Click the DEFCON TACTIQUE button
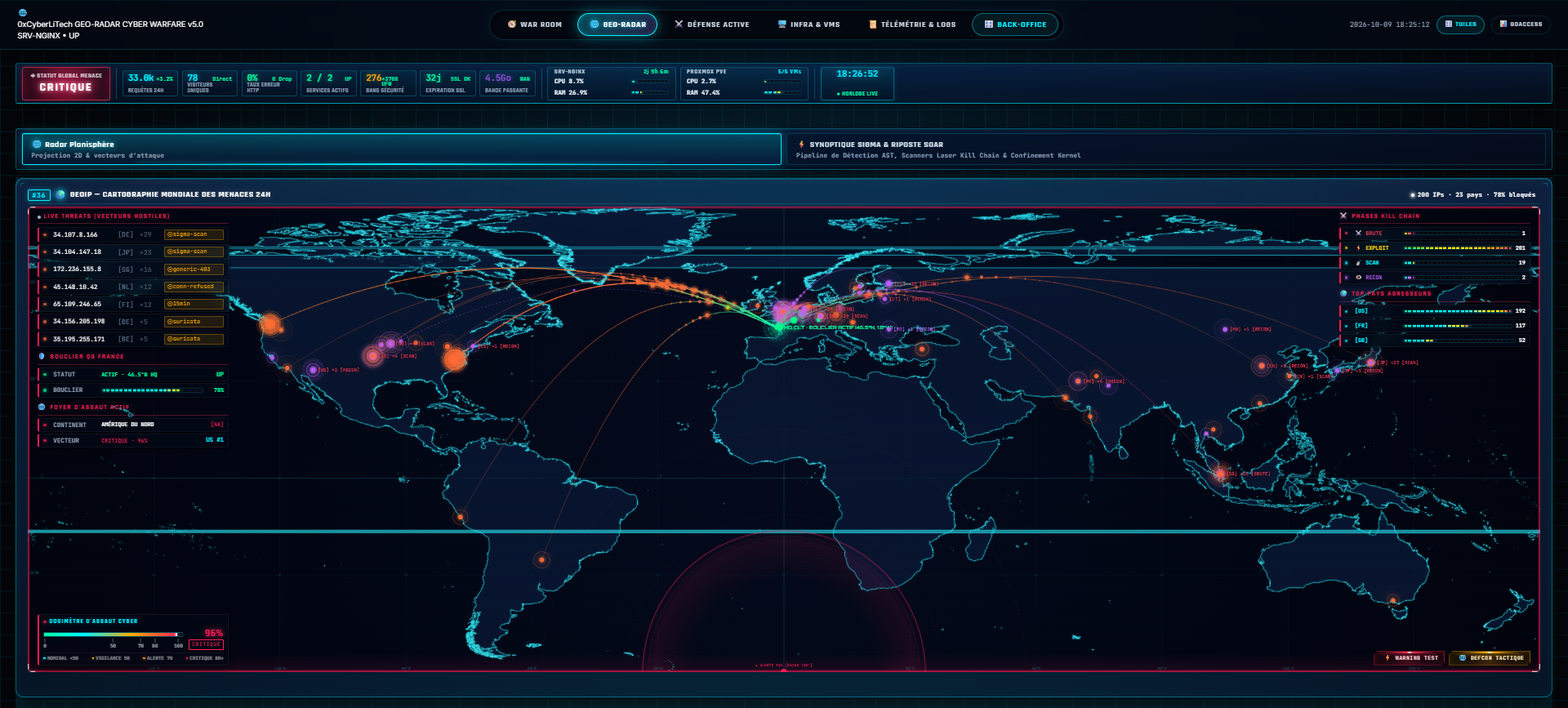Viewport: 1568px width, 708px height. click(x=1490, y=657)
